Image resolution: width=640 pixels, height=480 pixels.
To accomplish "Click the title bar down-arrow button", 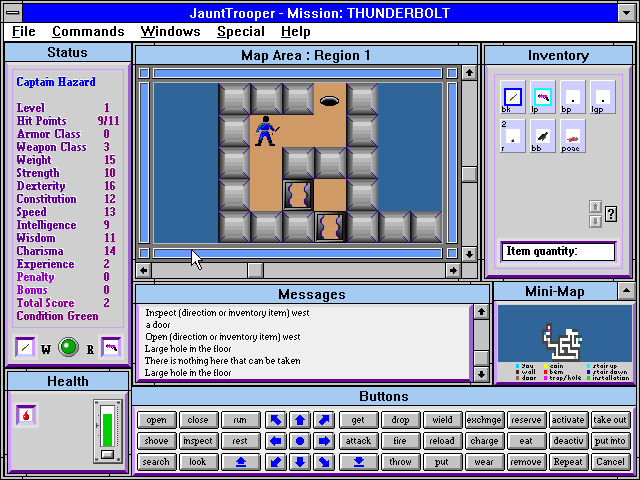I will click(x=627, y=13).
